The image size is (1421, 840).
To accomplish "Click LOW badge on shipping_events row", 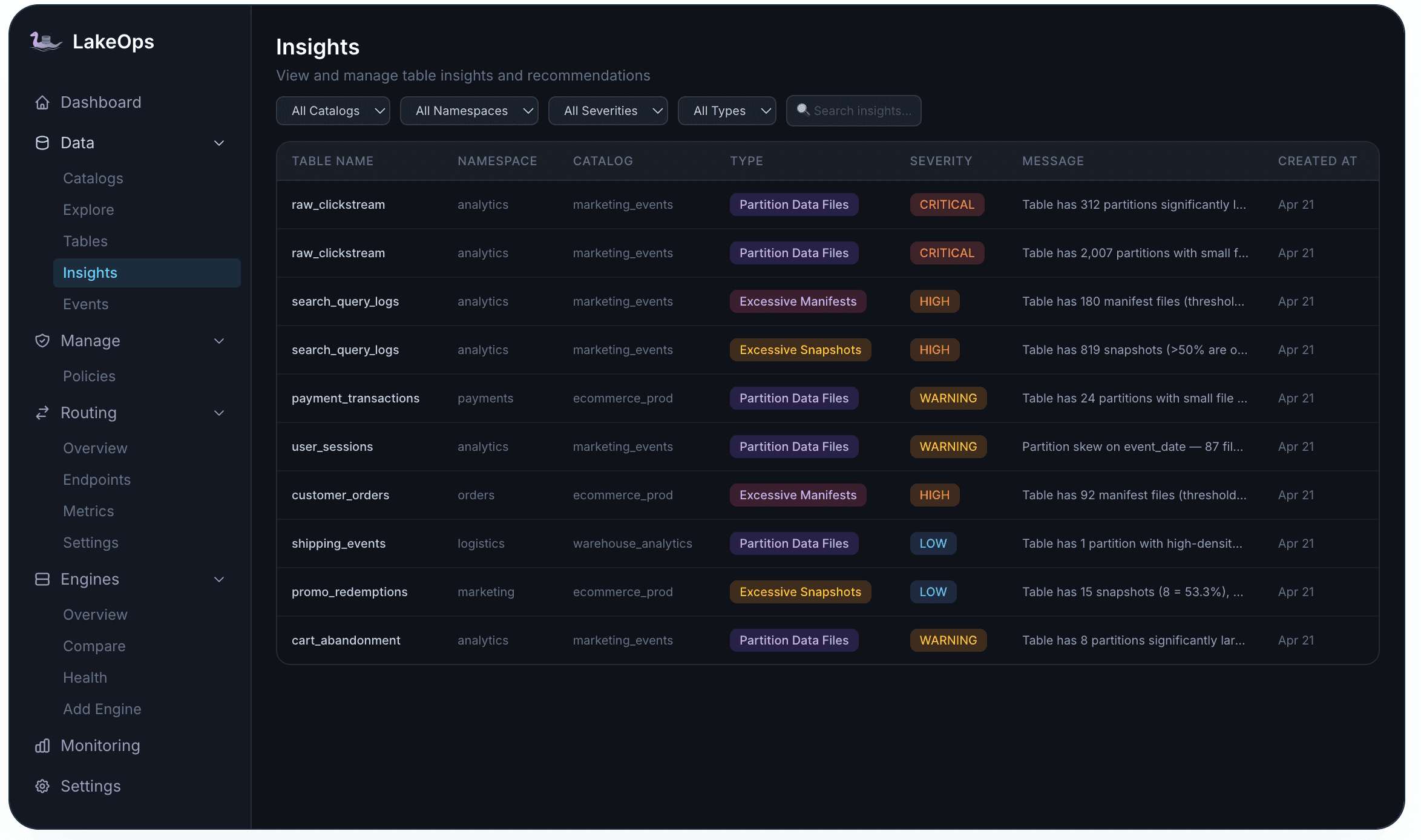I will pyautogui.click(x=933, y=543).
